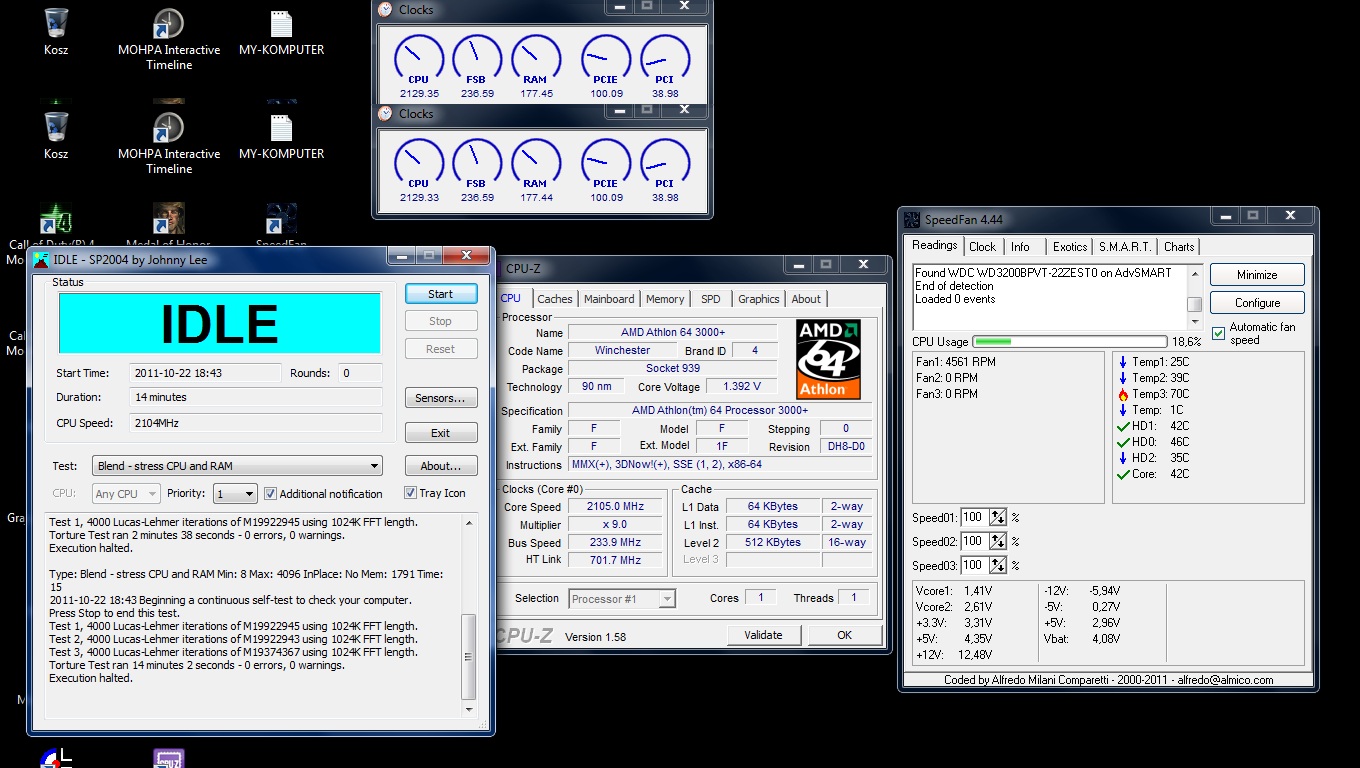The image size is (1360, 768).
Task: Click the SP2004 title bar icon
Action: click(x=41, y=260)
